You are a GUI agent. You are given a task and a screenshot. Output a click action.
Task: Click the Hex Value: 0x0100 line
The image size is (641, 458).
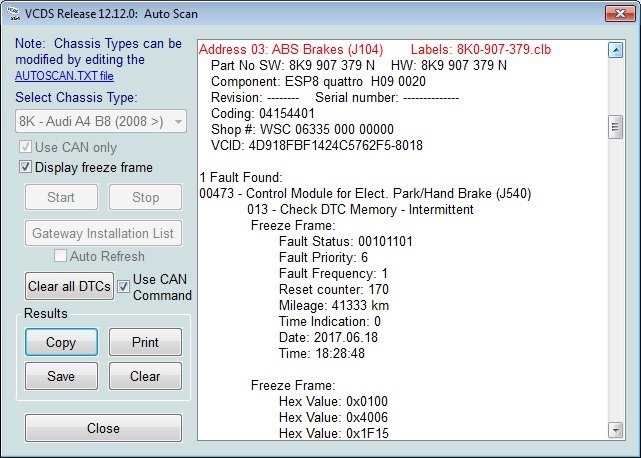pyautogui.click(x=333, y=401)
